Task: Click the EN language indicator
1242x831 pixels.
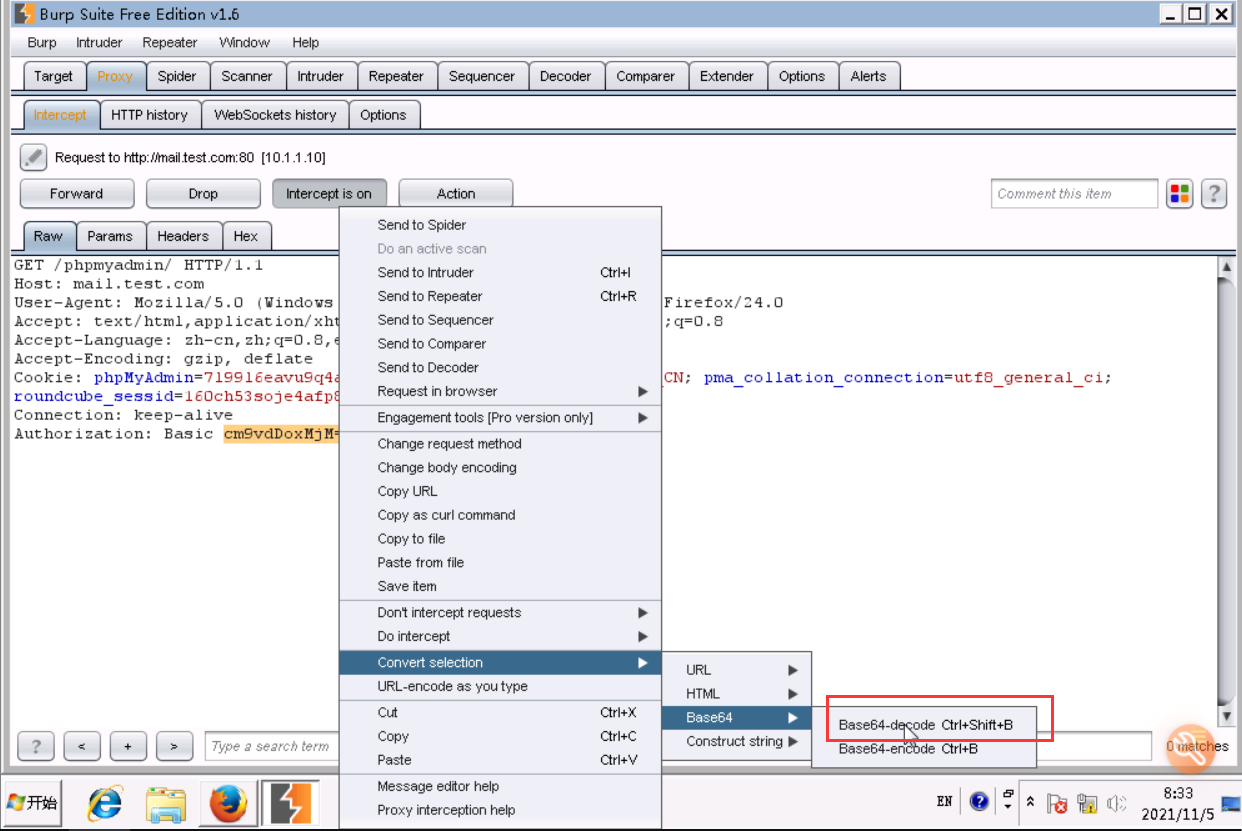Action: pos(944,802)
